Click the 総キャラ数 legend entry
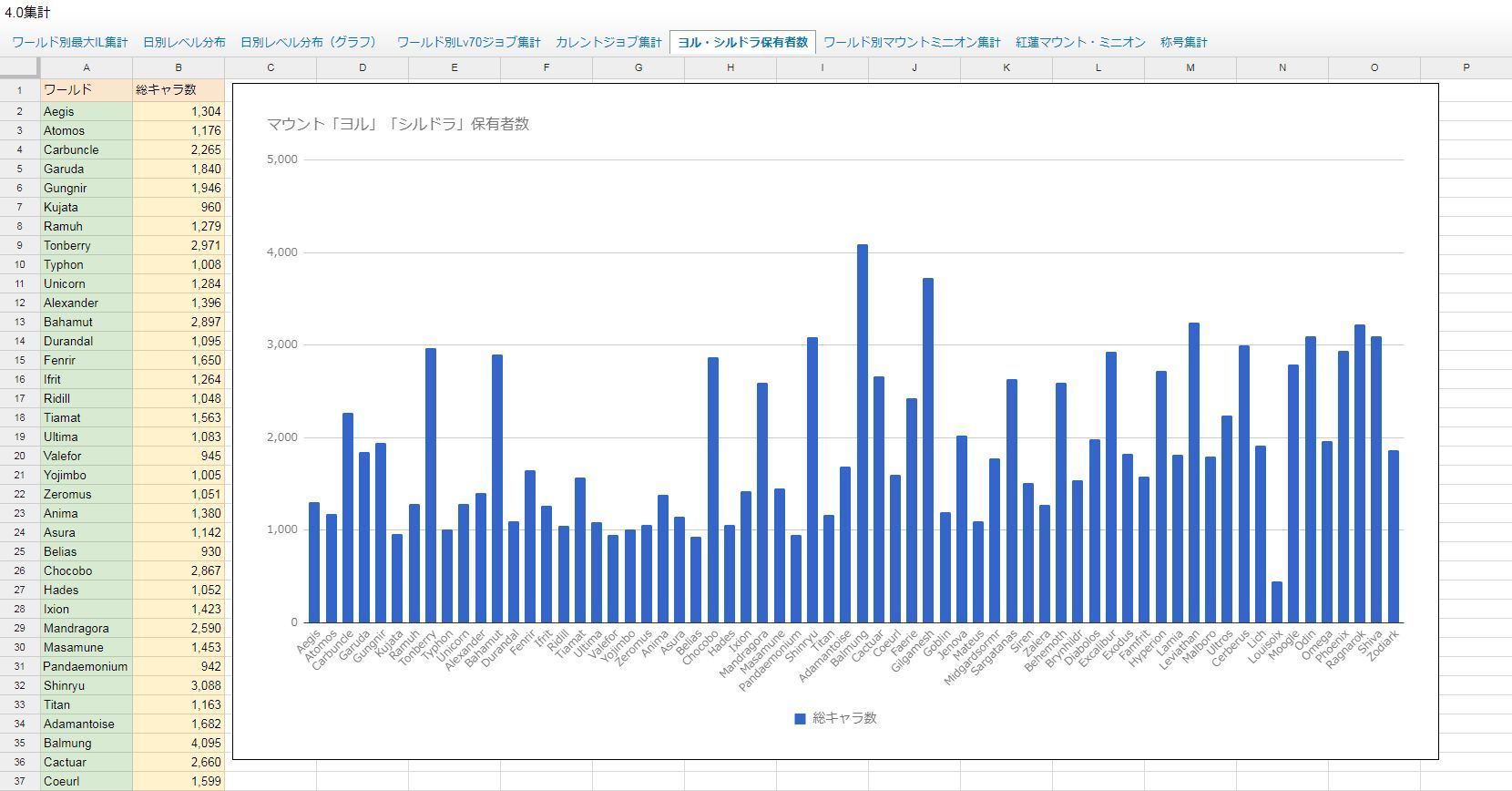 (x=836, y=718)
